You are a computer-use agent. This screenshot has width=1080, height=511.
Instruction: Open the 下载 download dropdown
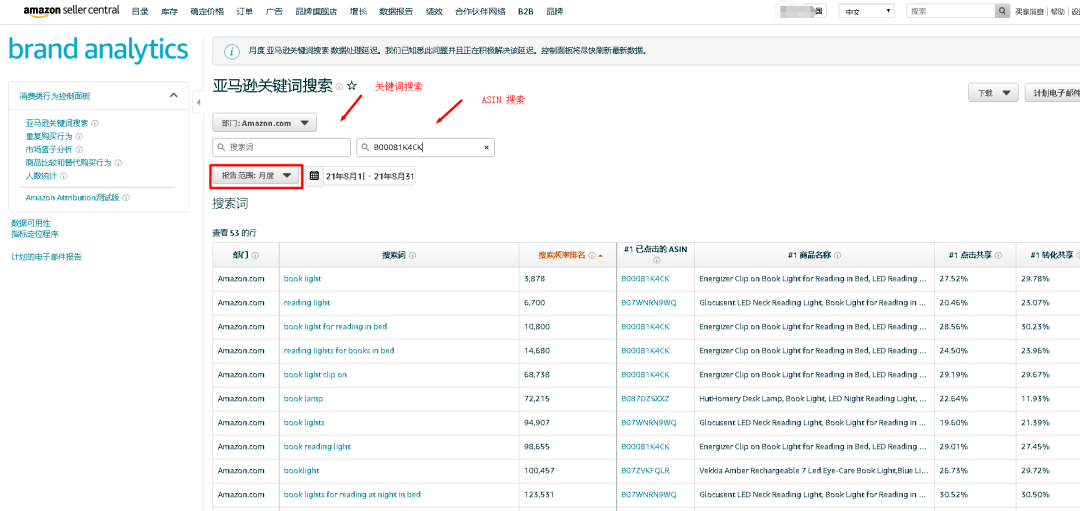tap(993, 93)
